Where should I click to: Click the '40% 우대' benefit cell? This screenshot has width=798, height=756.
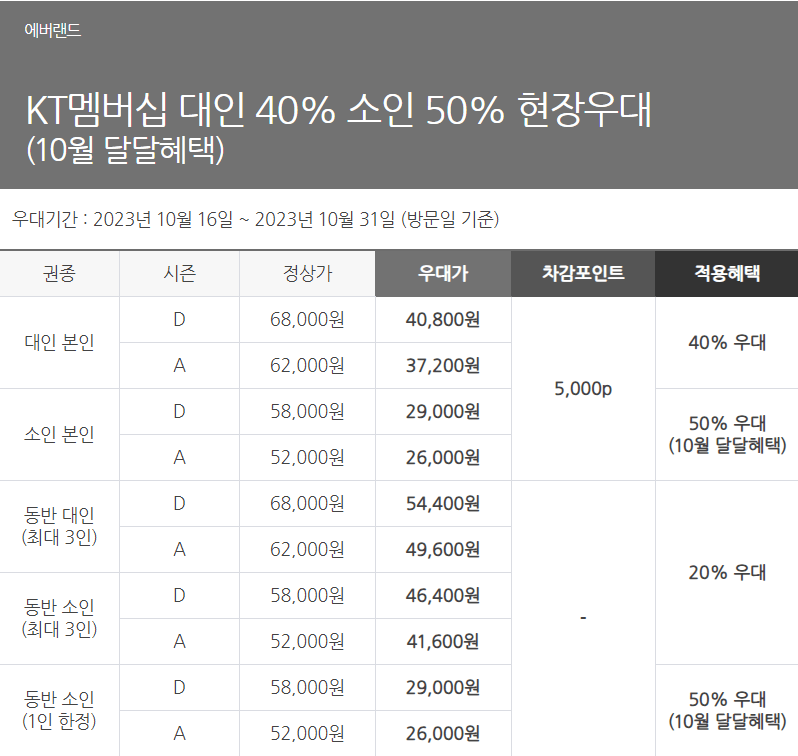(727, 343)
